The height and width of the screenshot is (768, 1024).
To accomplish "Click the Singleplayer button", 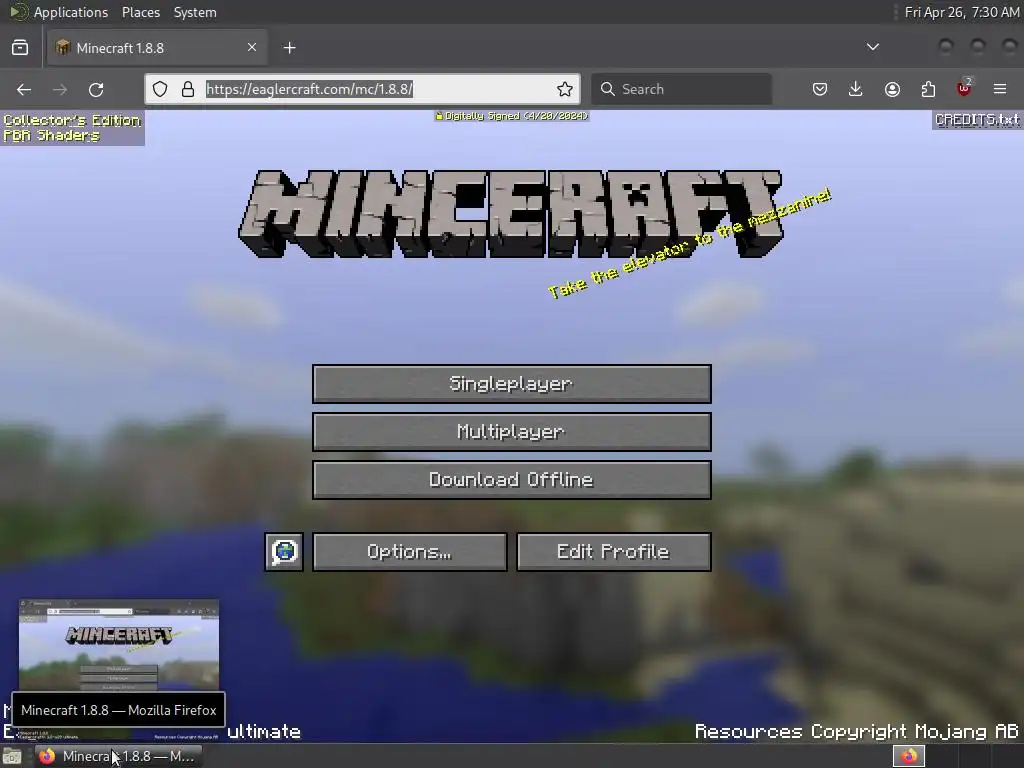I will [511, 384].
